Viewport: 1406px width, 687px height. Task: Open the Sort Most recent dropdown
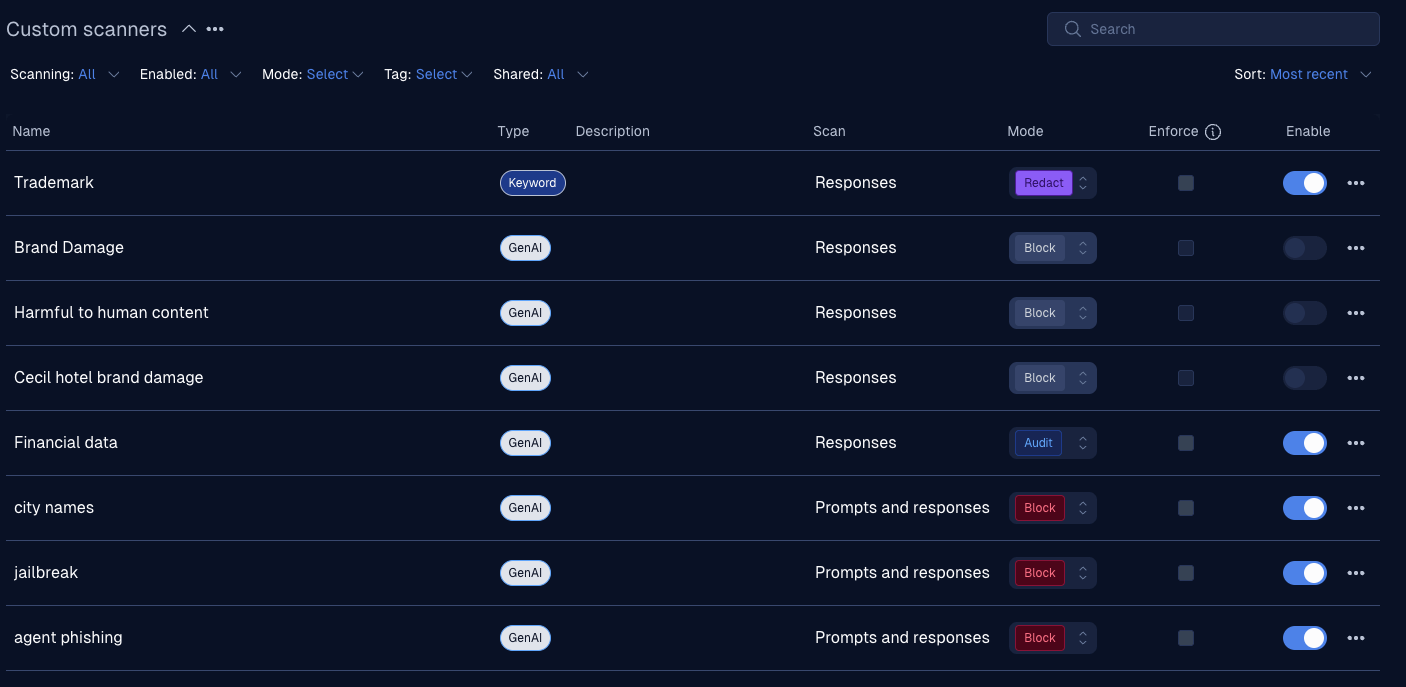[1320, 74]
